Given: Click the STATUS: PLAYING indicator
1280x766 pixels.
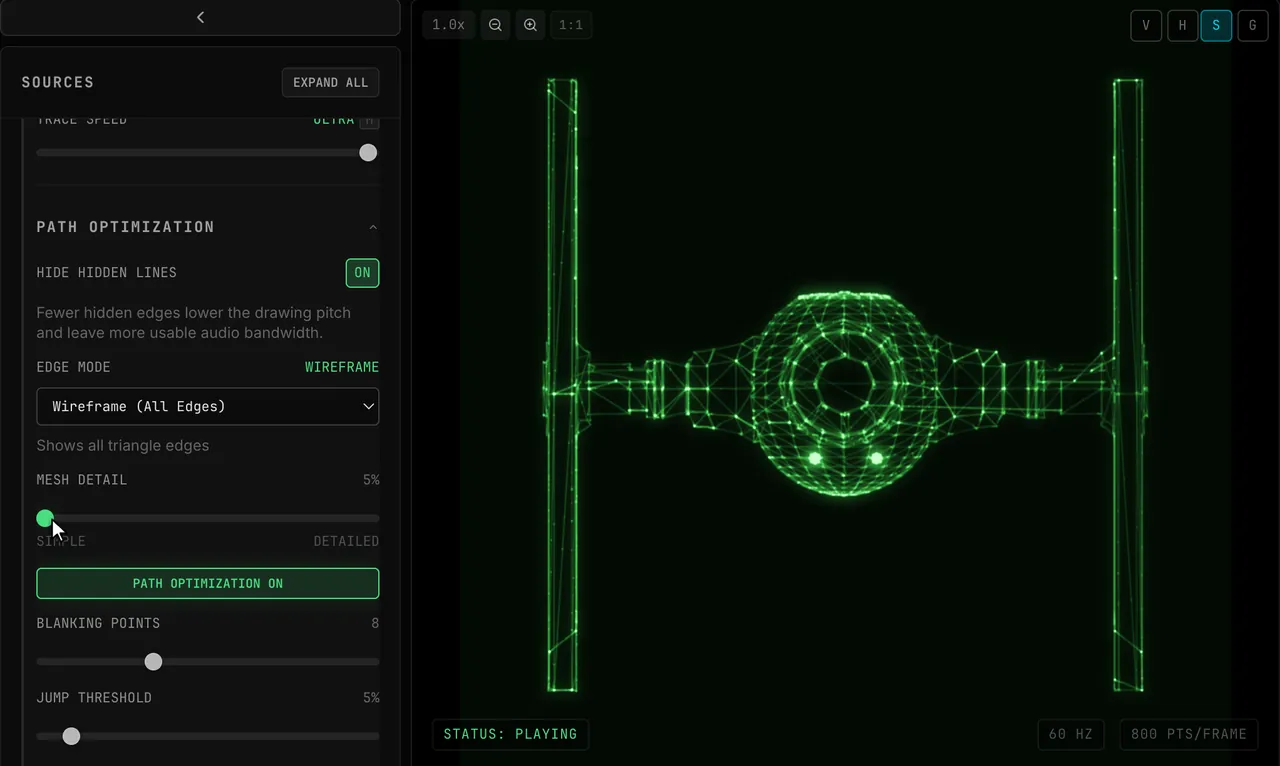Looking at the screenshot, I should click(510, 734).
